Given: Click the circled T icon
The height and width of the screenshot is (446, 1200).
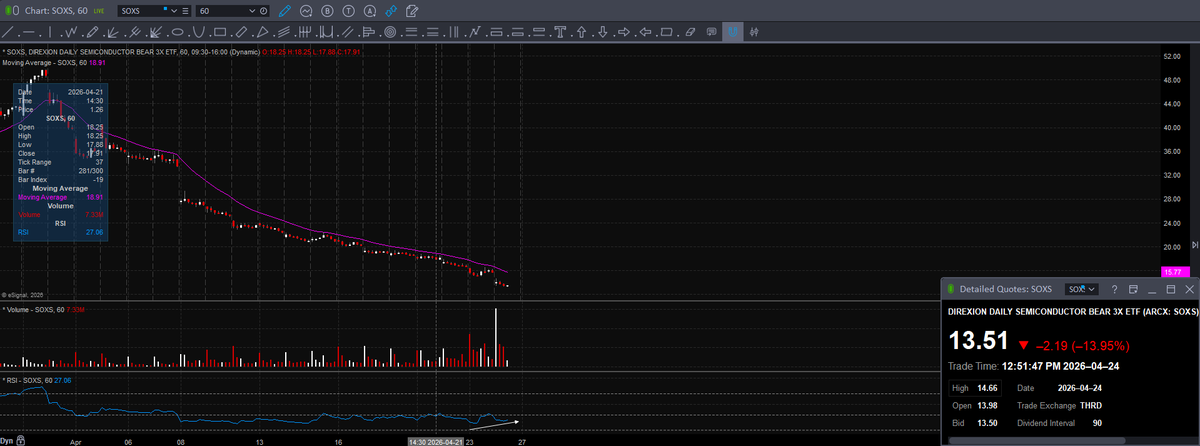Looking at the screenshot, I should 348,10.
